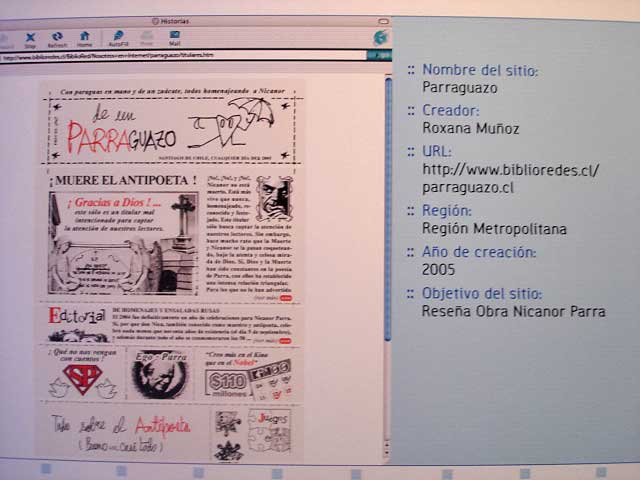Click 'Reseña Obra Nicanor Parra' text
The image size is (640, 480).
[513, 311]
